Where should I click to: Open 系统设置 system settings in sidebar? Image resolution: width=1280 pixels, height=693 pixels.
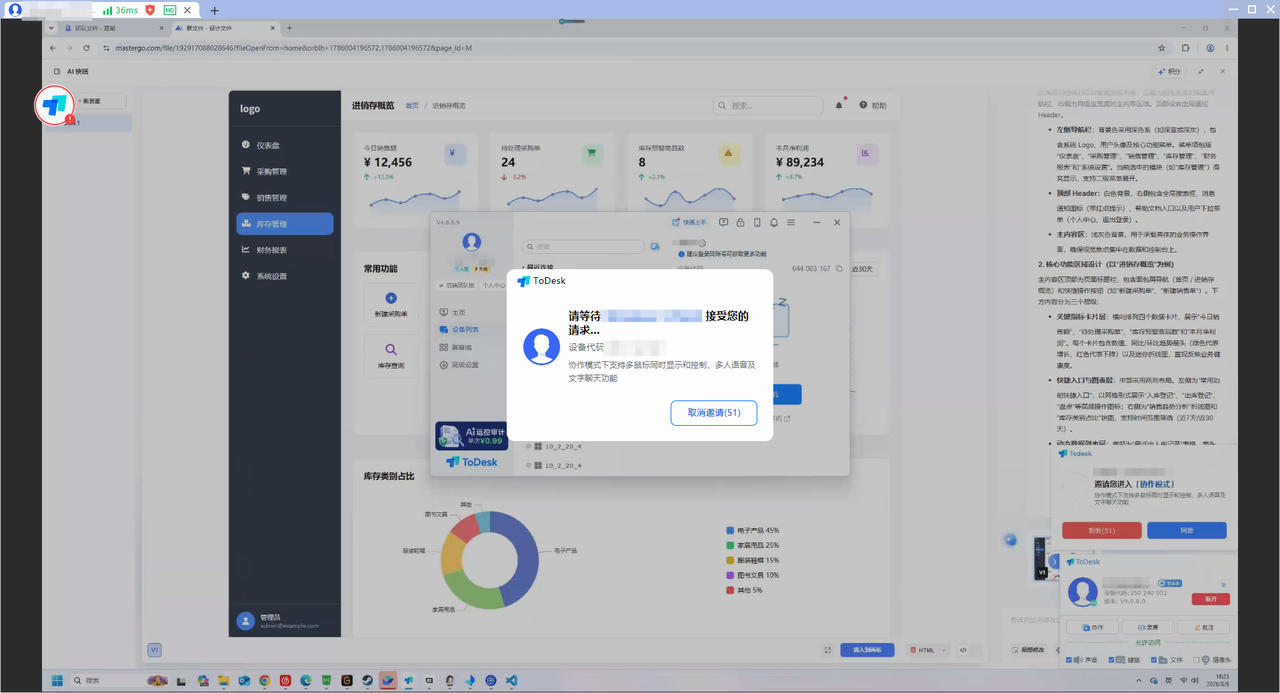click(285, 276)
